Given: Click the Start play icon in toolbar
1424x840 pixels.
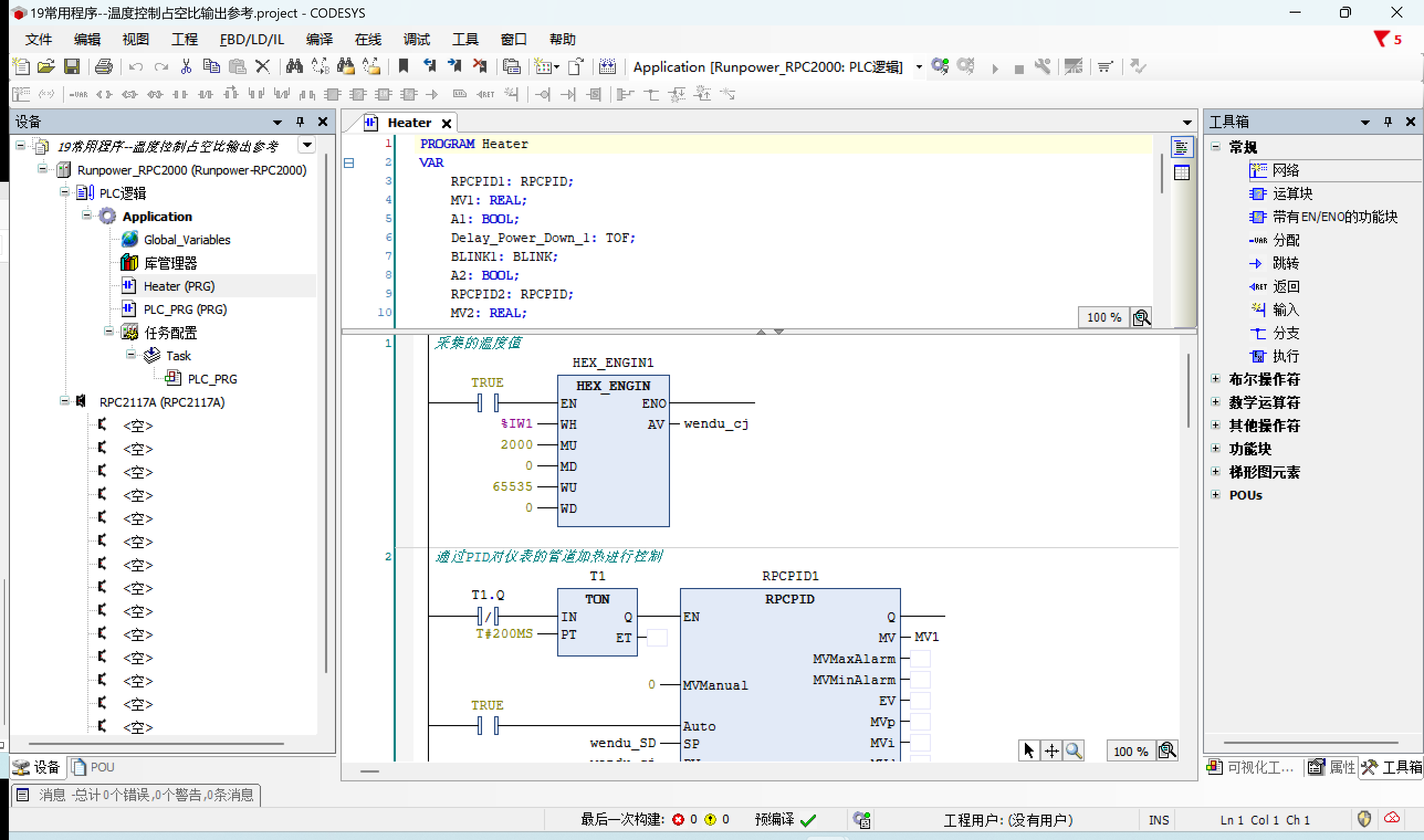Looking at the screenshot, I should point(996,69).
